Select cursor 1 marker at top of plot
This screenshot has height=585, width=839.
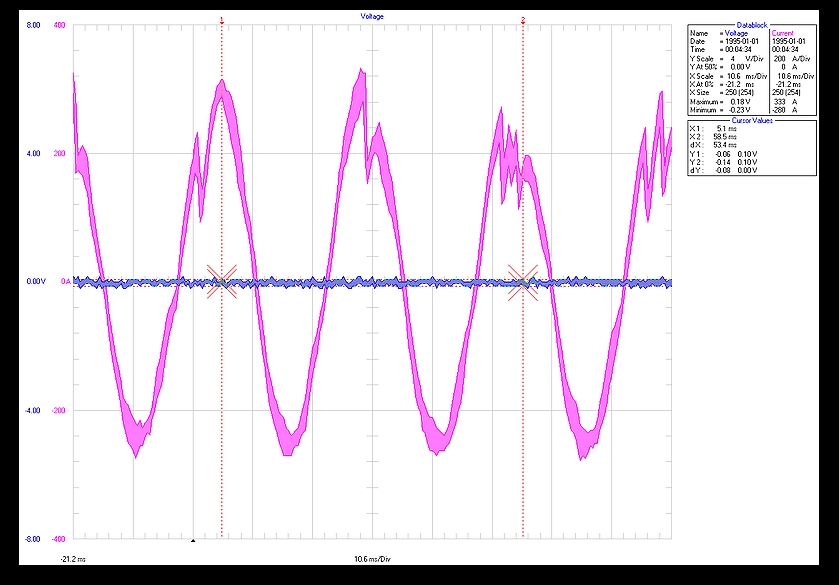pos(222,20)
